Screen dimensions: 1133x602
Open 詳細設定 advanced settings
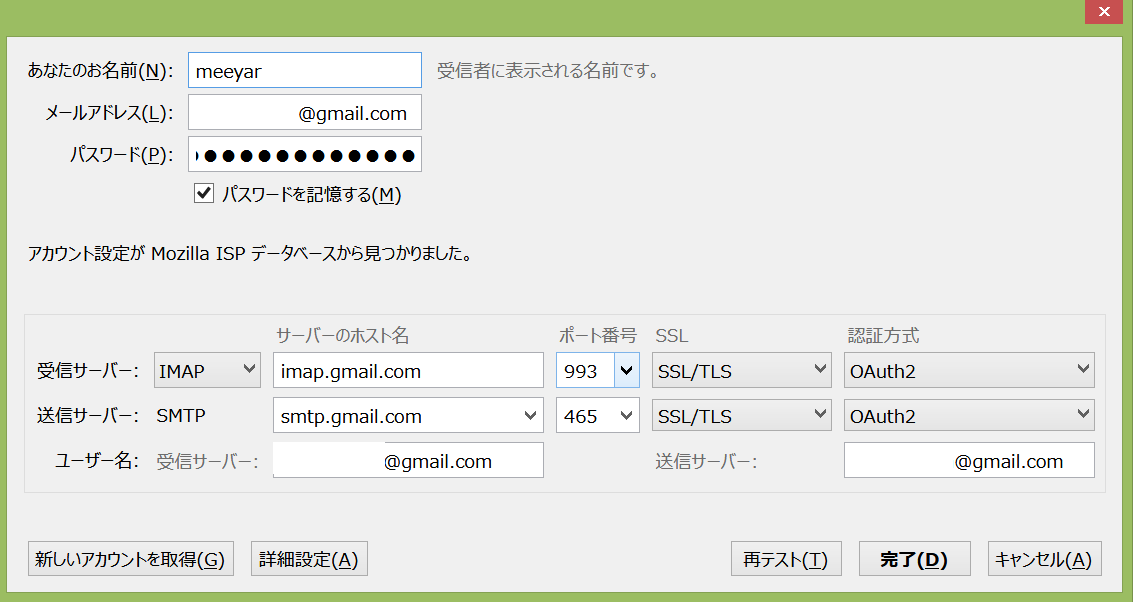point(308,559)
